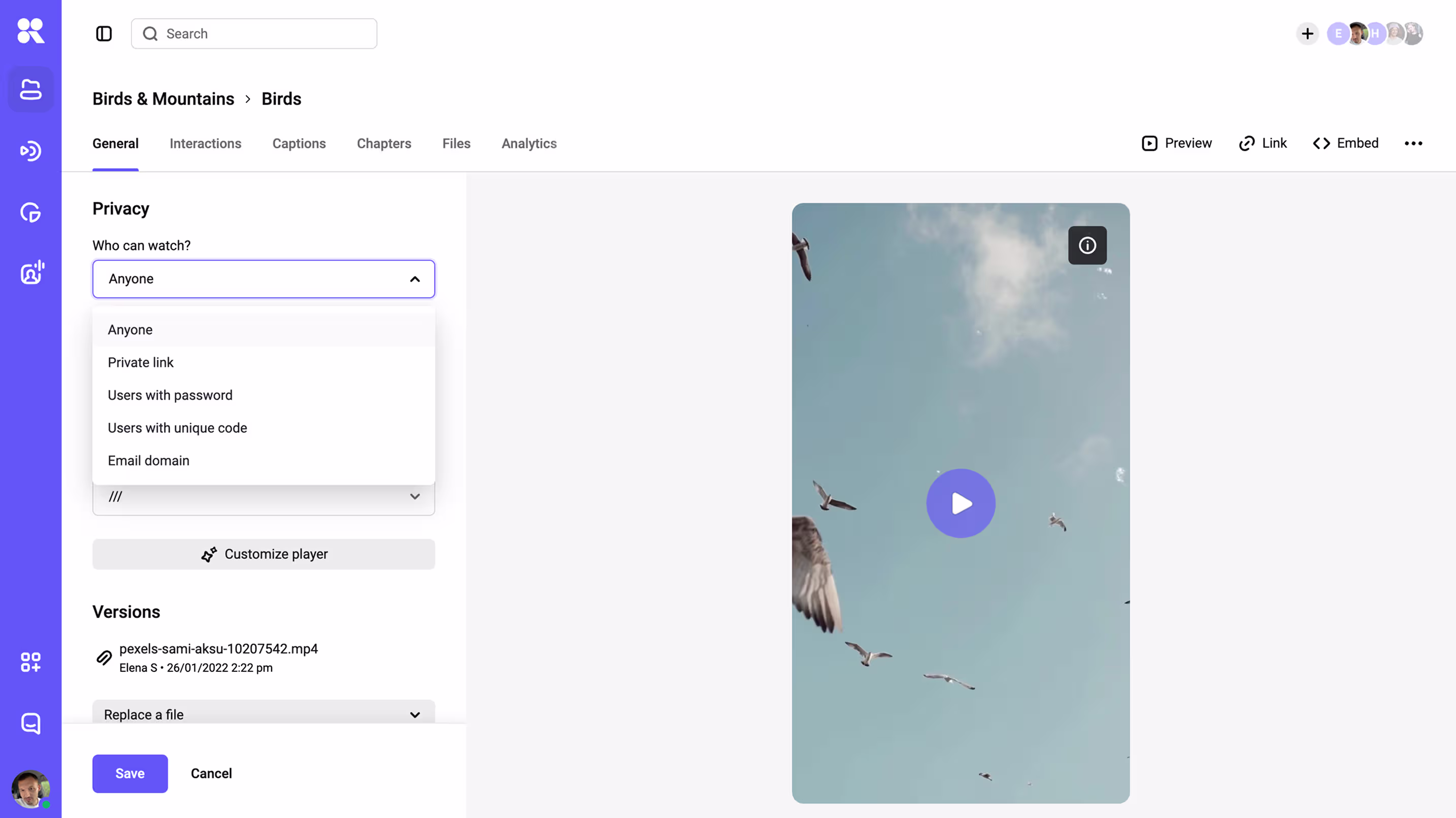This screenshot has height=818, width=1456.
Task: Click the Link button
Action: coord(1263,144)
